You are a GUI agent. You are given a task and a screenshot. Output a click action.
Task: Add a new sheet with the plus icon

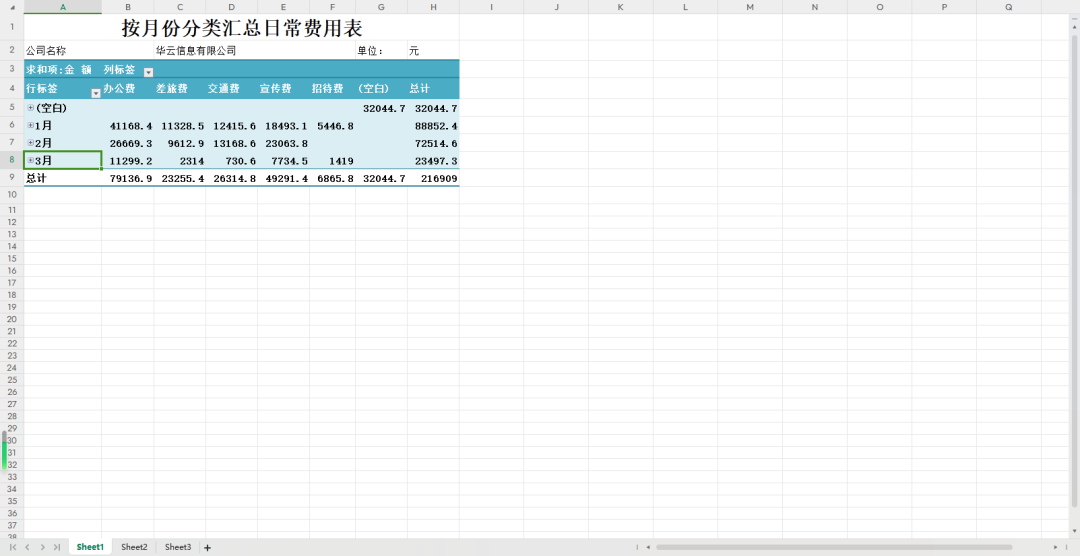point(207,548)
